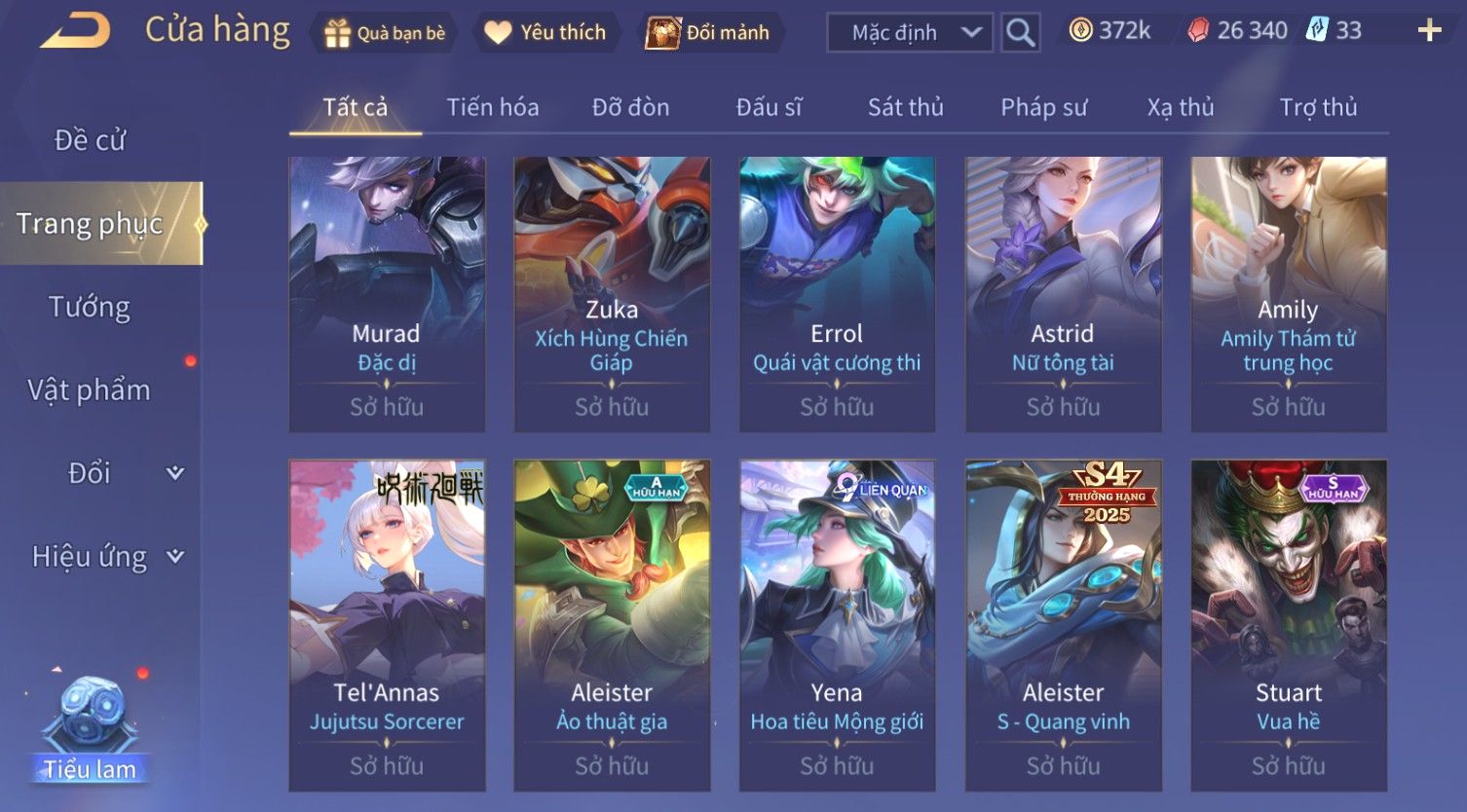
Task: Tap the gift icon for Quà bạn bè
Action: coord(337,33)
